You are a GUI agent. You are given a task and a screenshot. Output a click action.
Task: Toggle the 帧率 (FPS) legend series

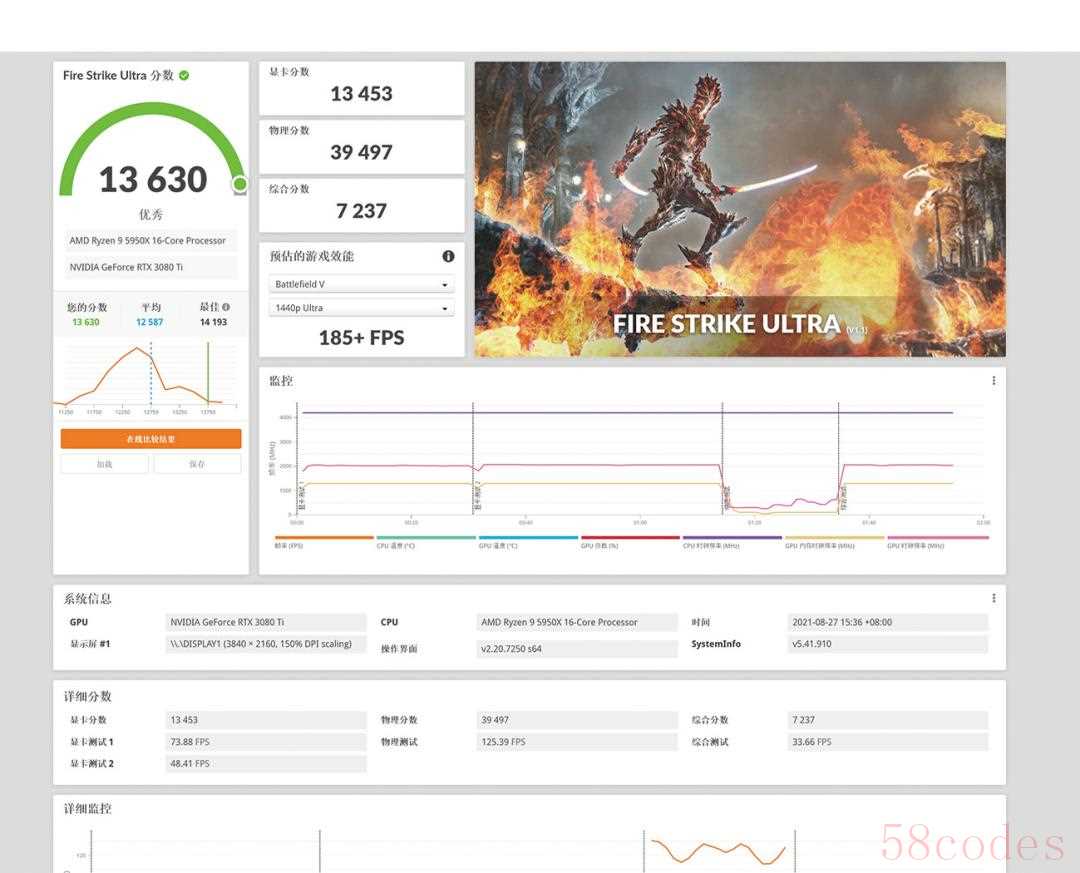(x=290, y=545)
